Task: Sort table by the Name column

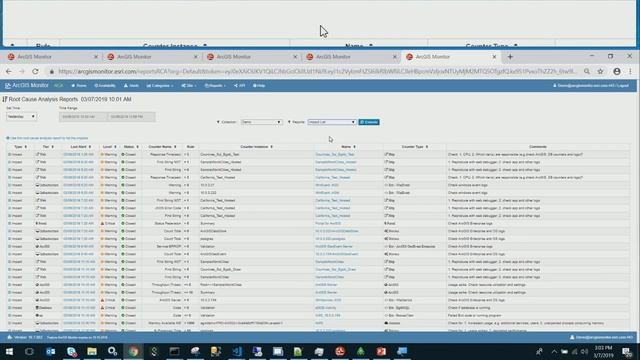Action: click(x=348, y=147)
